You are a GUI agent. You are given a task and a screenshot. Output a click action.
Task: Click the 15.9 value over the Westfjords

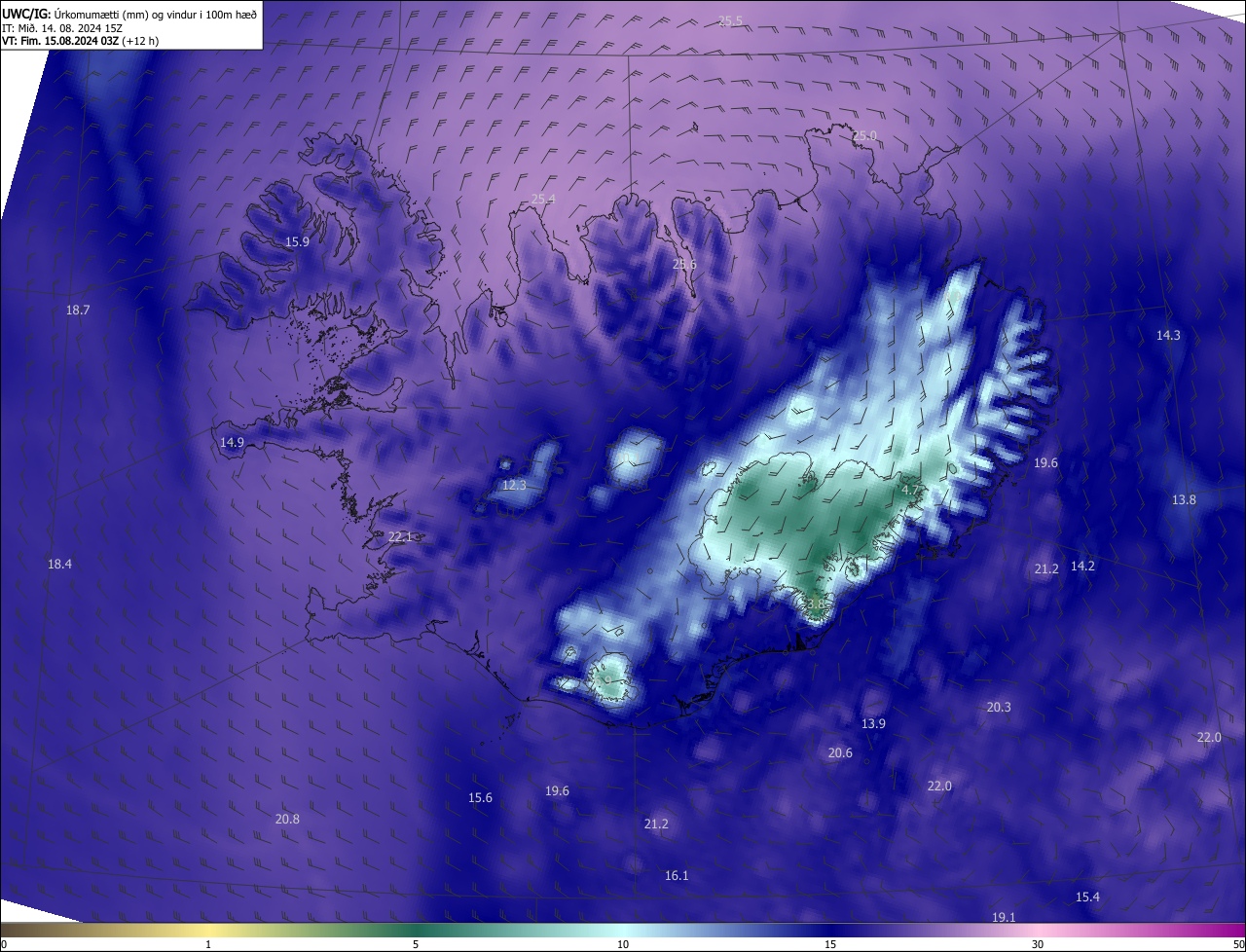coord(297,242)
